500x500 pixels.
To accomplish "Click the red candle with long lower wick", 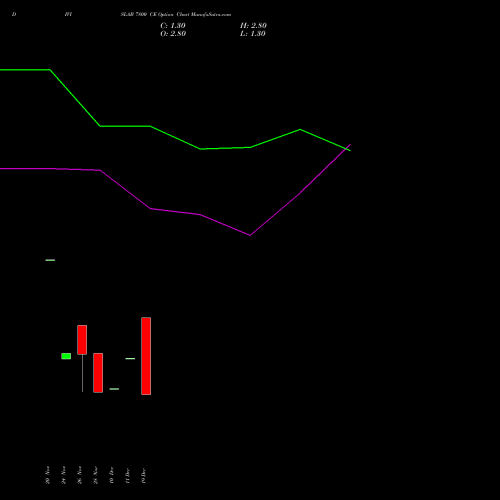I will (82, 340).
